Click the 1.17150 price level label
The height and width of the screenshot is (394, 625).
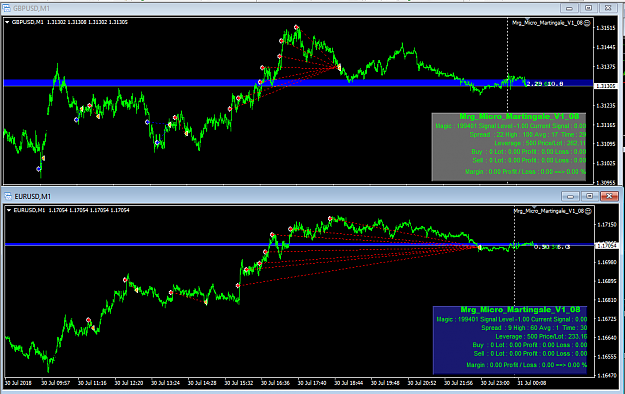607,225
